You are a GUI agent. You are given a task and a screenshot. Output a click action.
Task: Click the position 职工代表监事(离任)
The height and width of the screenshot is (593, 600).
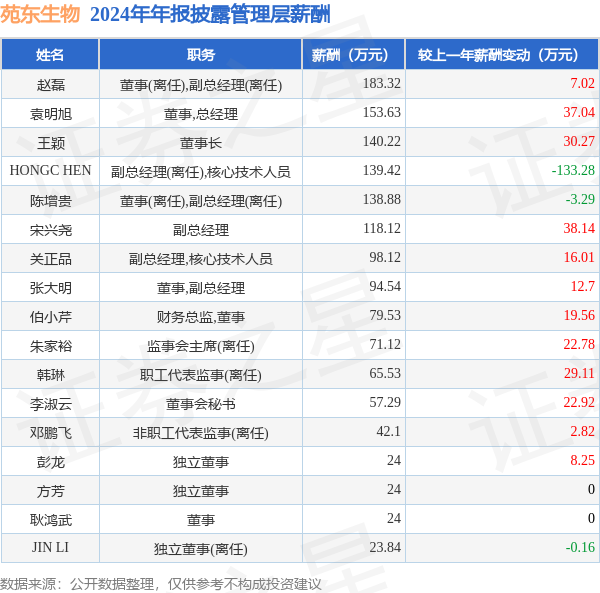click(201, 375)
